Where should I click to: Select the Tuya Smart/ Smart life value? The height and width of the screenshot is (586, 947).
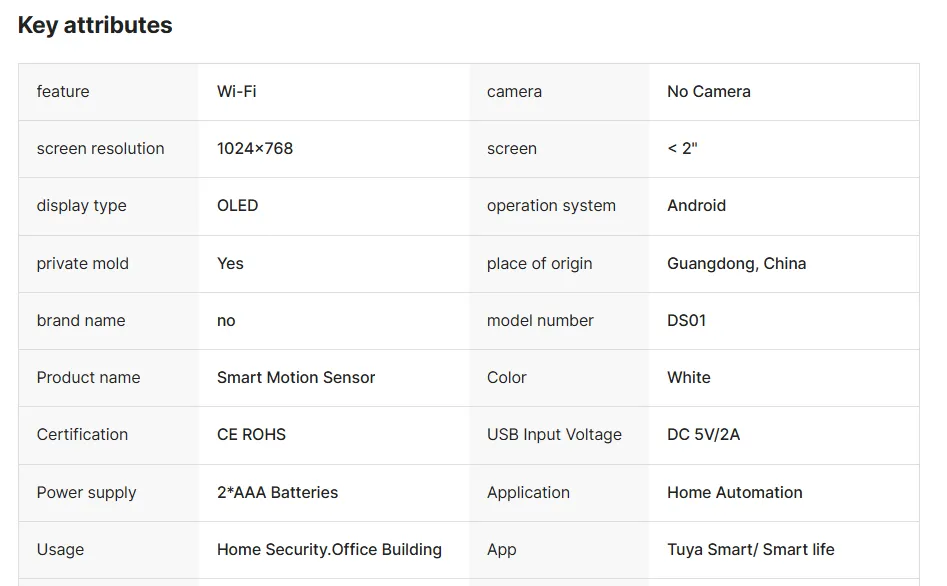coord(750,550)
